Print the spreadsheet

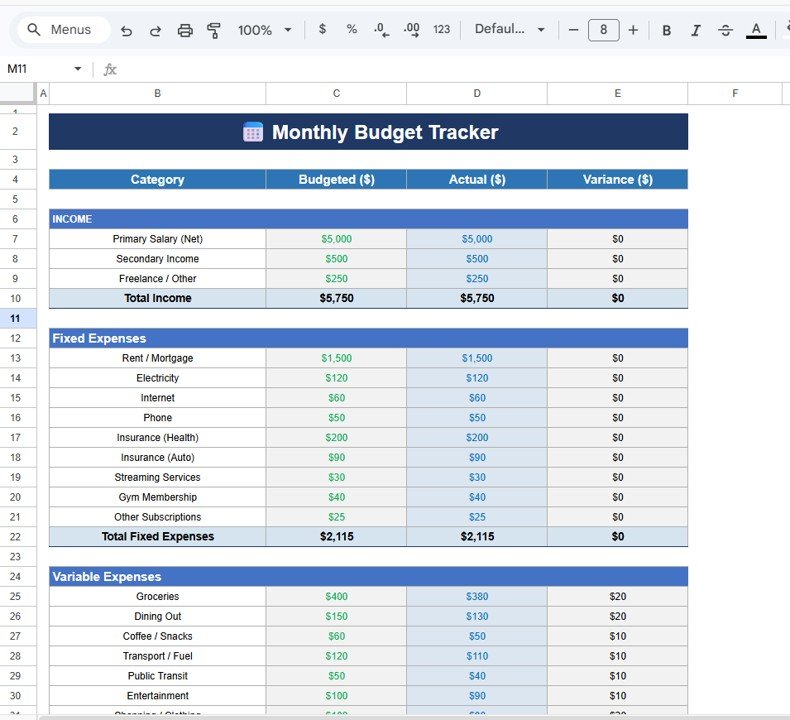pos(185,30)
